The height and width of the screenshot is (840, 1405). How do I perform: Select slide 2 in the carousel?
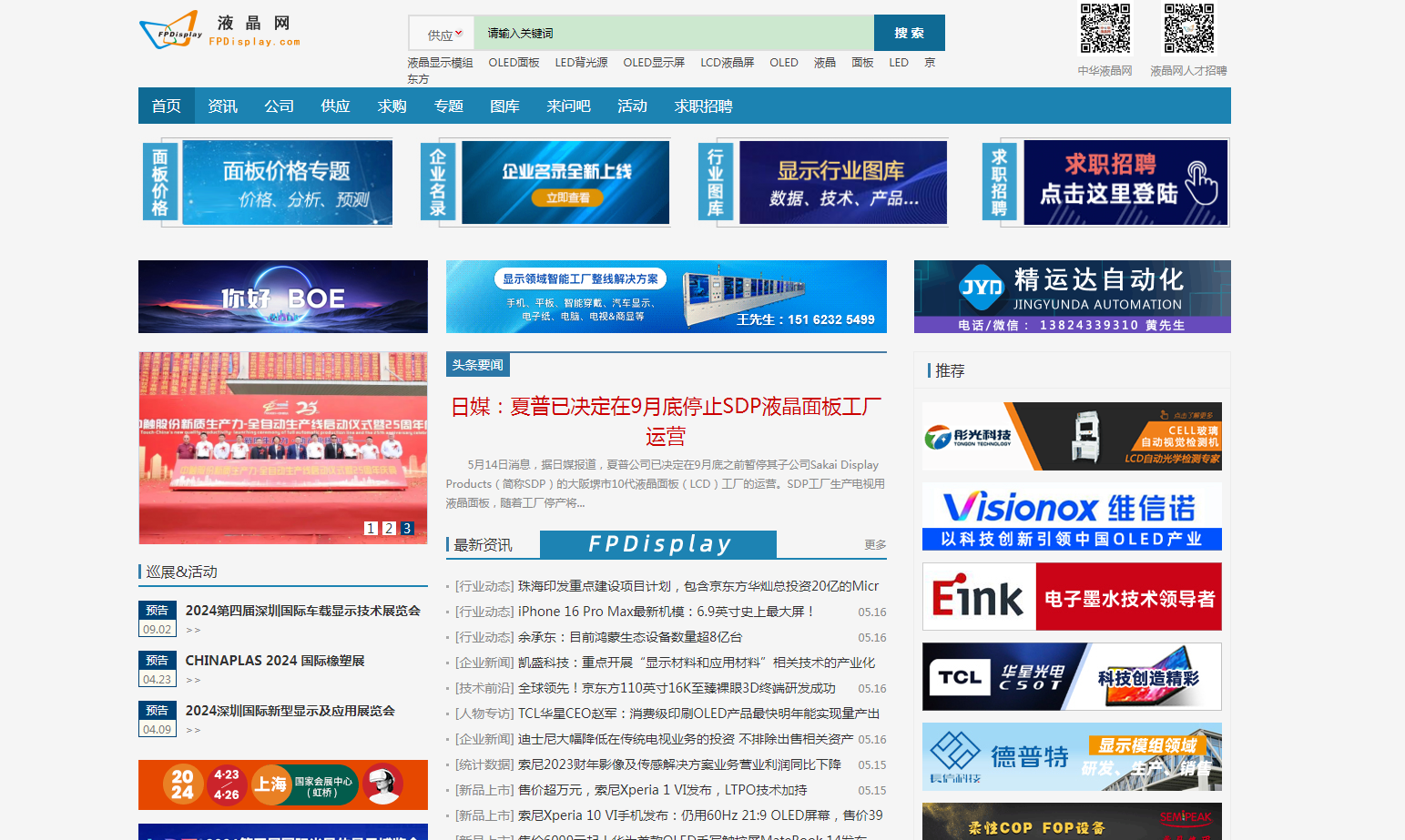click(x=389, y=528)
